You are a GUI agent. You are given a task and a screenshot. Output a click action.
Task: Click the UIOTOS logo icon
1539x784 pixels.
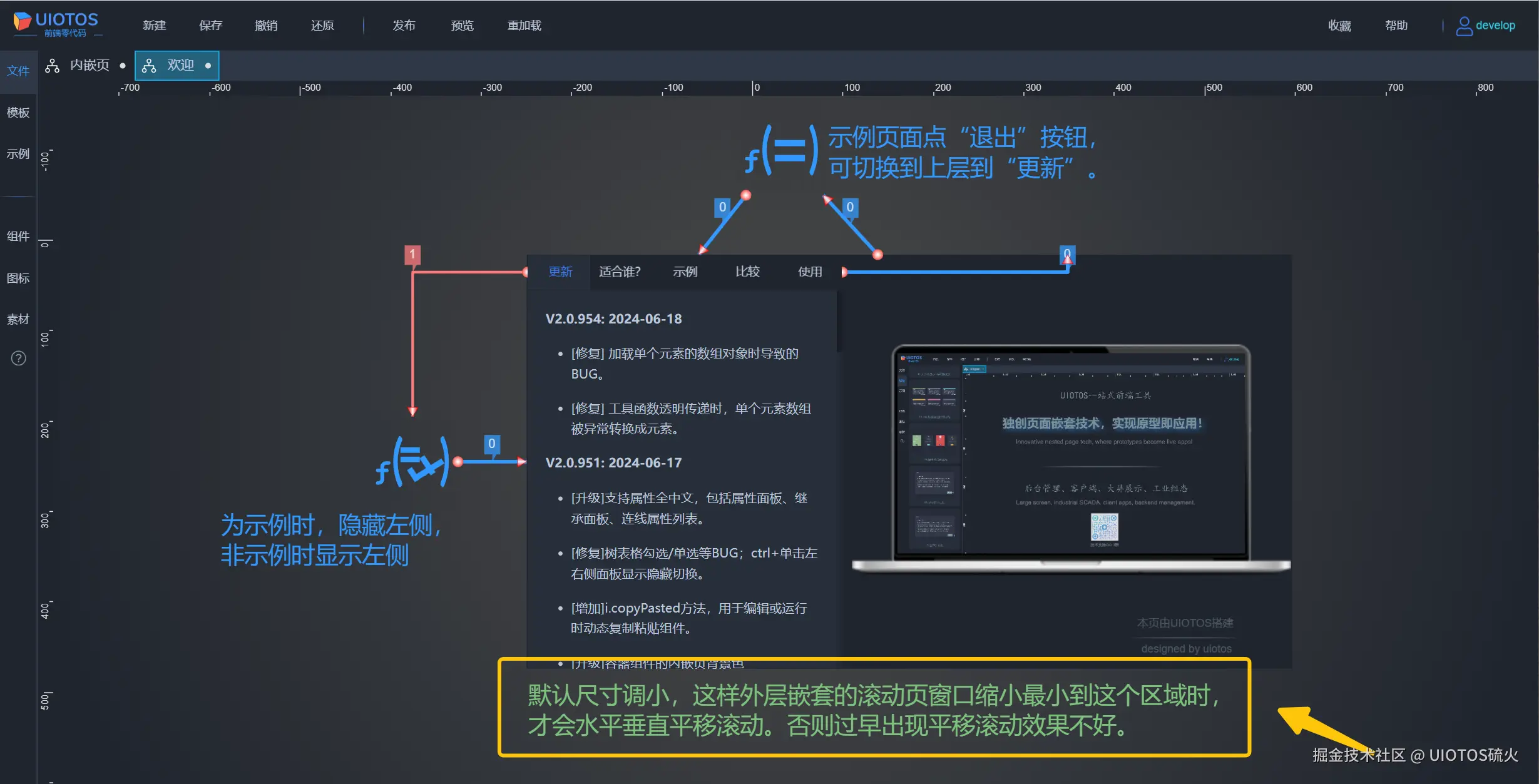pos(23,22)
